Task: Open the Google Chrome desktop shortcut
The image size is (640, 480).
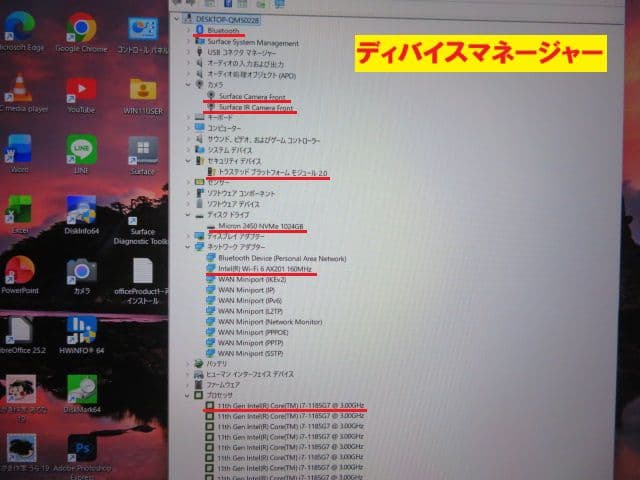Action: 82,28
